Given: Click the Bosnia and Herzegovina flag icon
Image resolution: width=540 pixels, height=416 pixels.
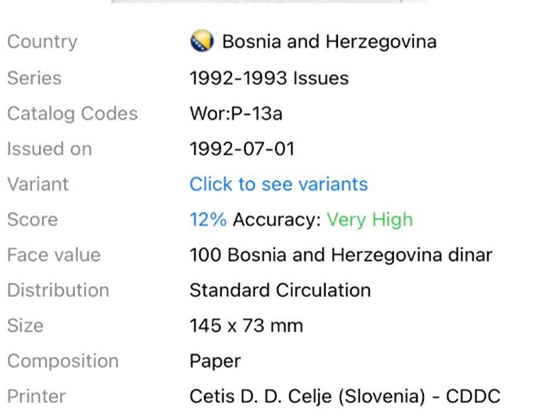Looking at the screenshot, I should pyautogui.click(x=202, y=41).
